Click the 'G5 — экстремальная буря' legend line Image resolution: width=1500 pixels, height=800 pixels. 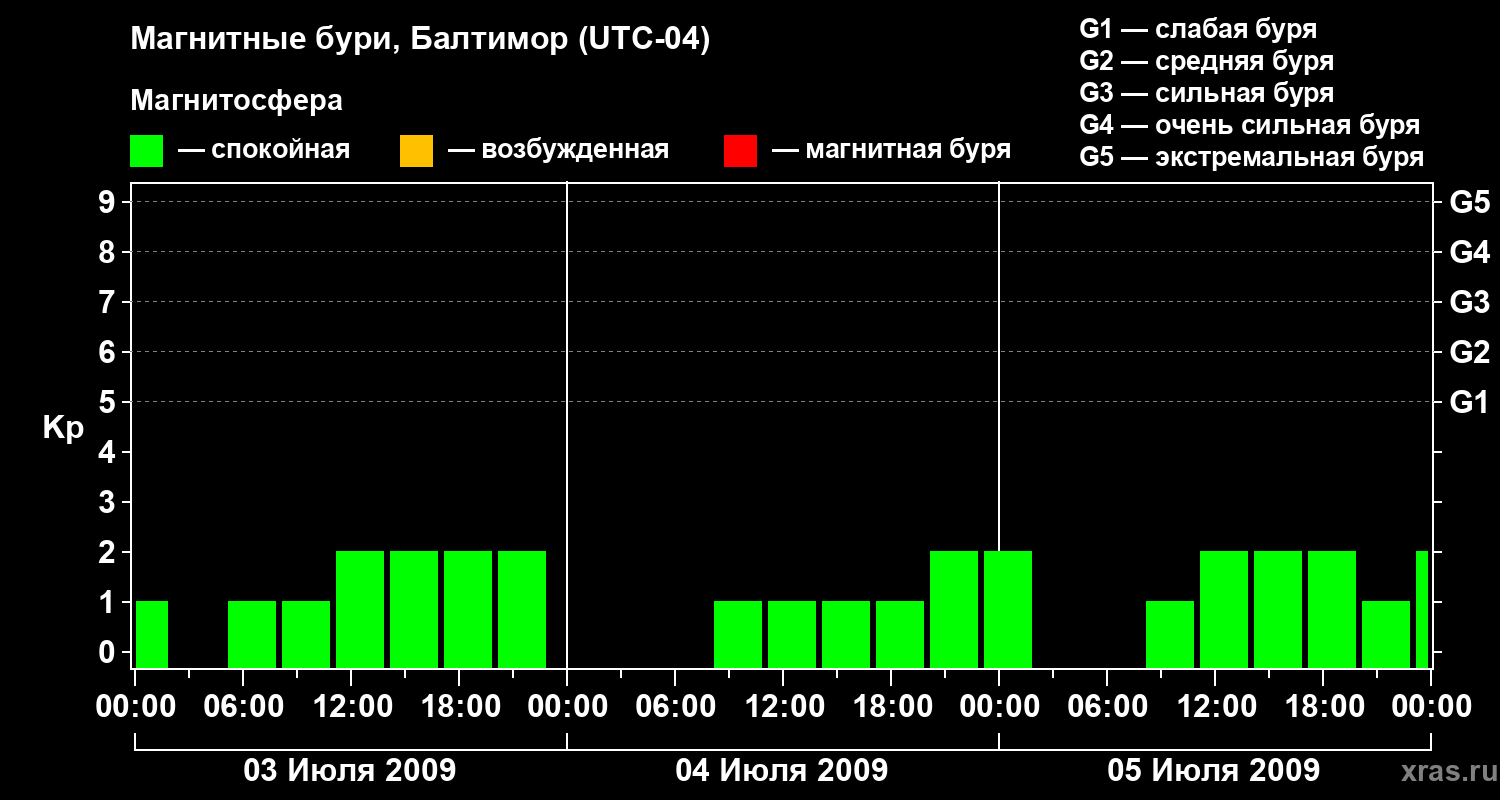coord(1252,157)
